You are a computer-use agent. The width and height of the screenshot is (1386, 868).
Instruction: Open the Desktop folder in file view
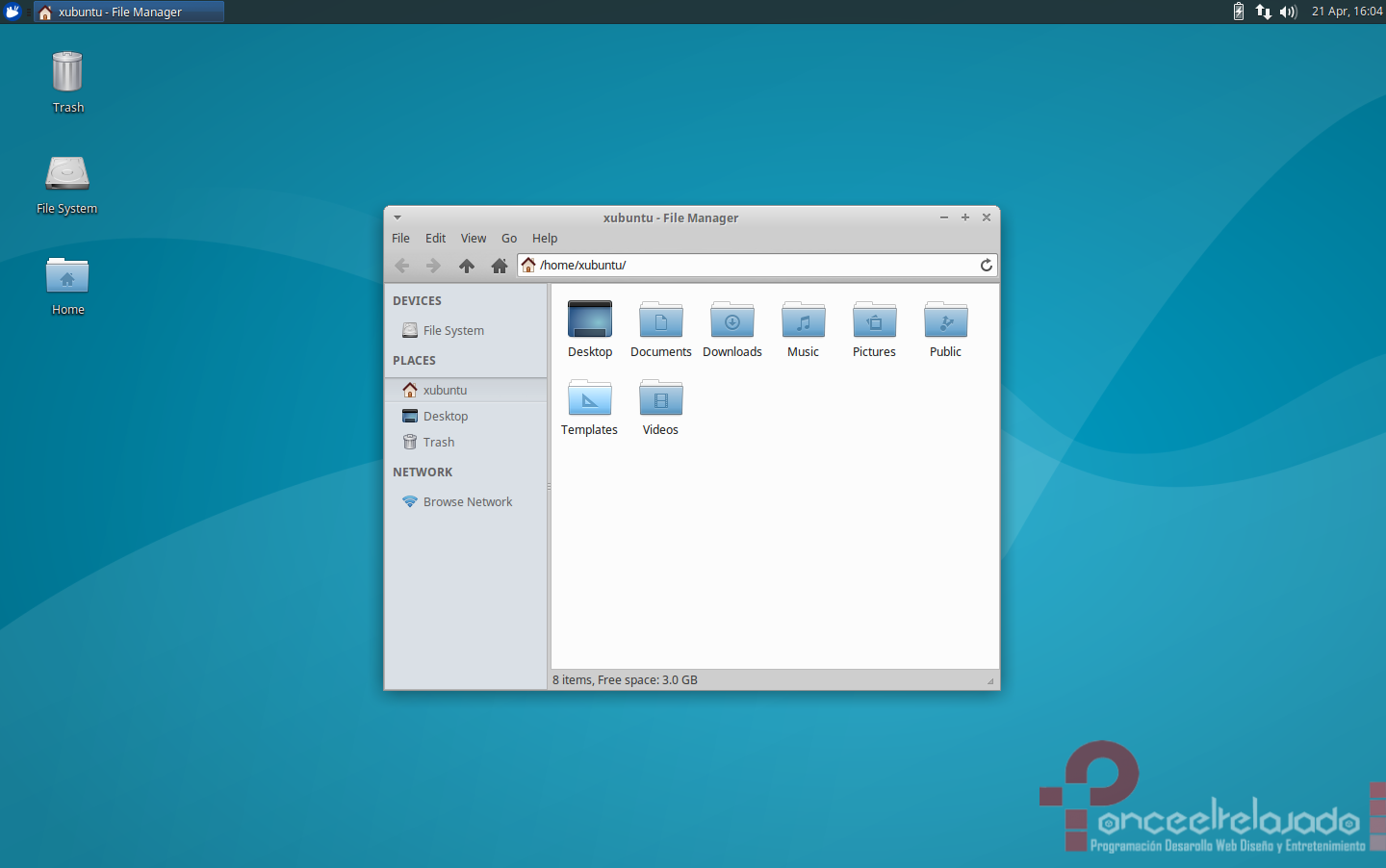pos(590,329)
